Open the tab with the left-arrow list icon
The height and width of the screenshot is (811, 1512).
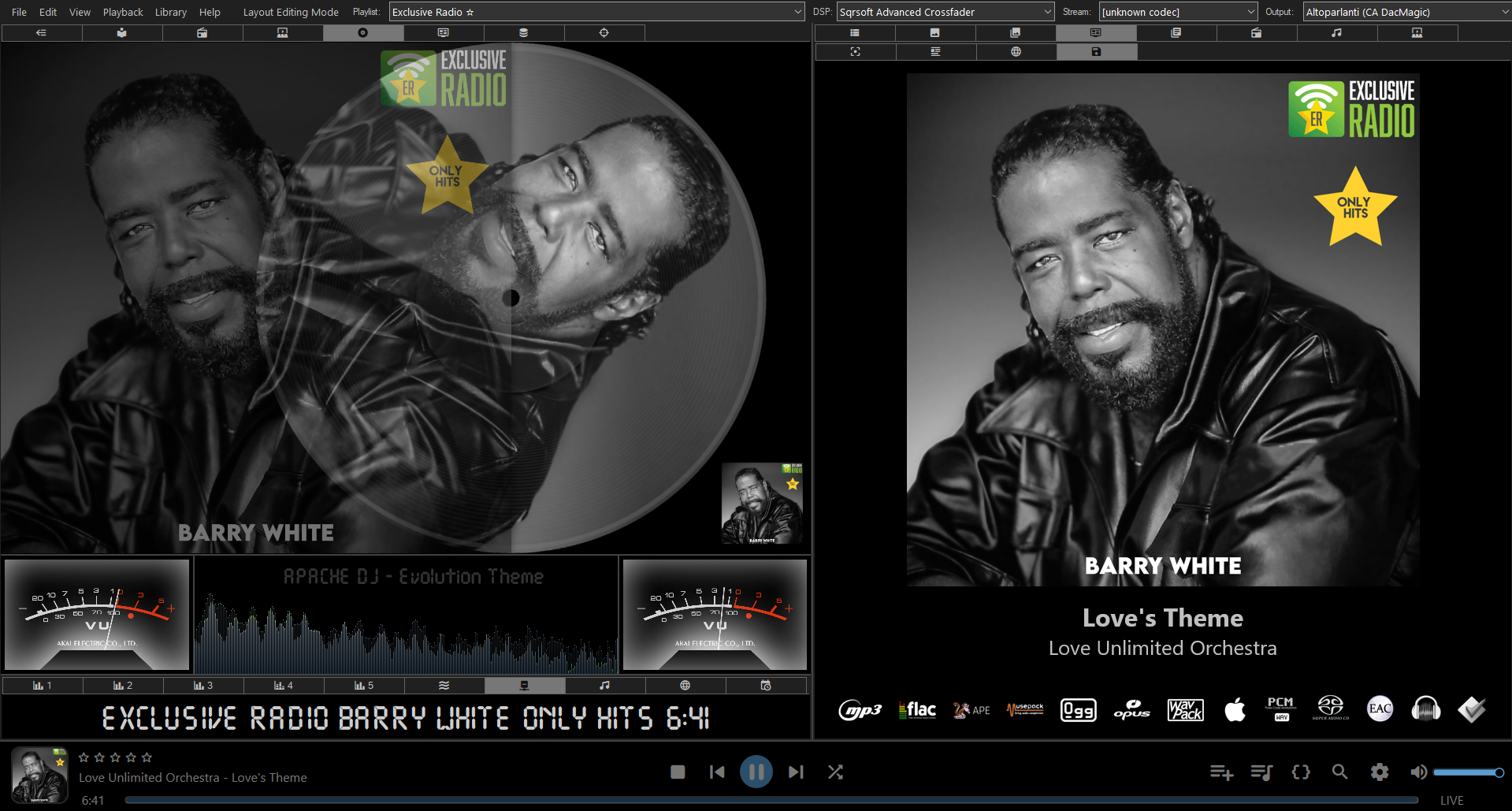tap(42, 33)
